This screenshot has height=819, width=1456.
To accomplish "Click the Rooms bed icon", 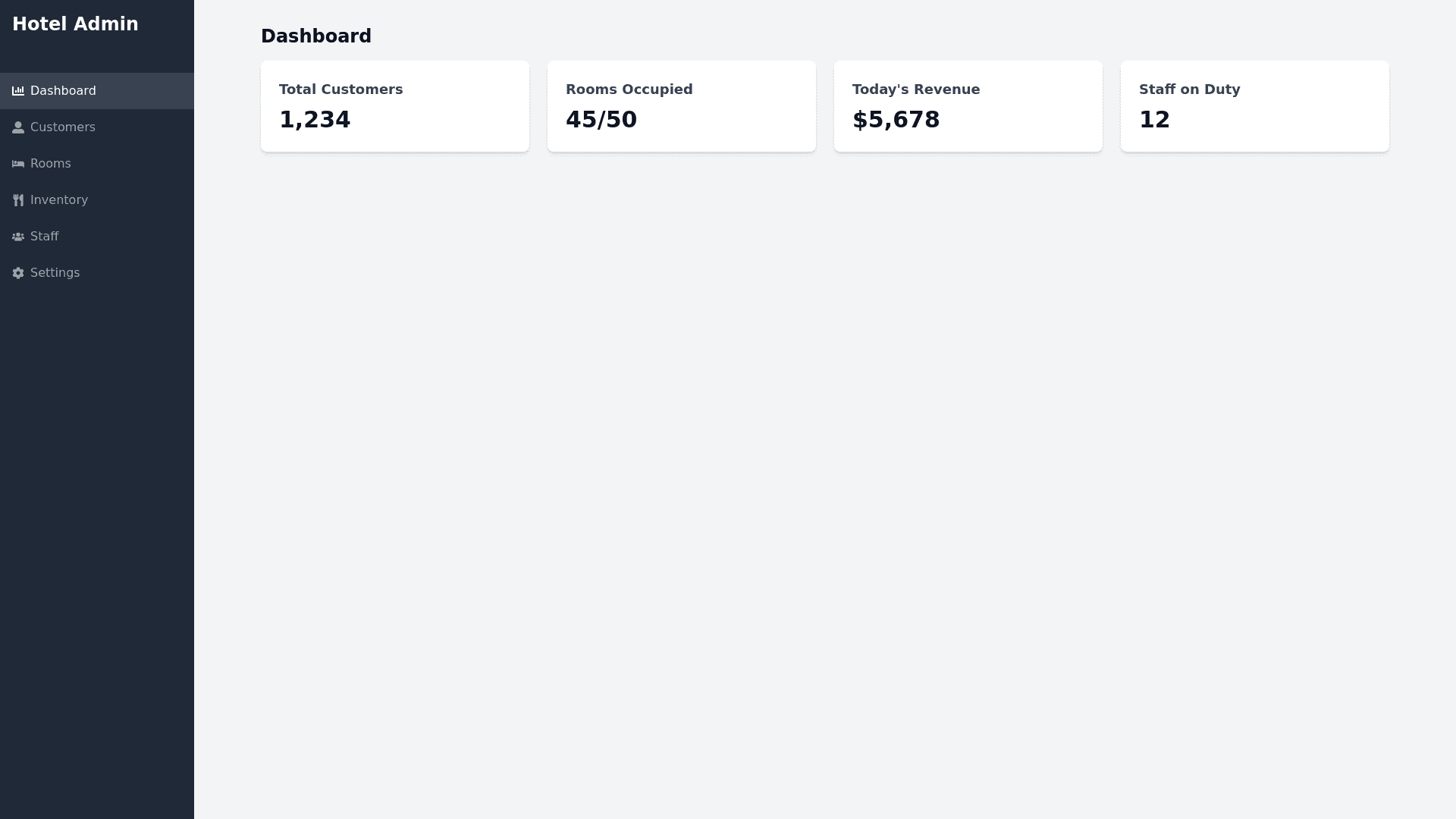I will tap(18, 164).
